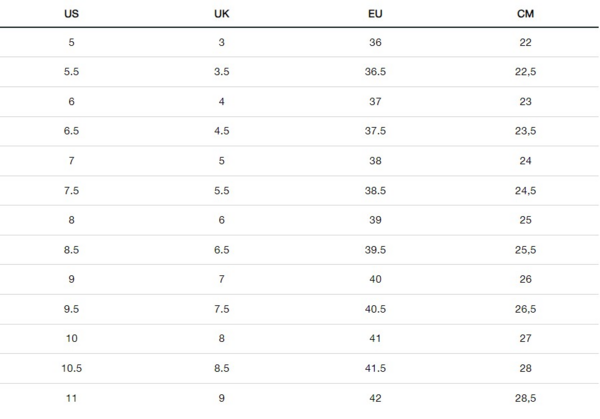Select UK size 4.5 cell
This screenshot has width=600, height=419.
tap(222, 131)
